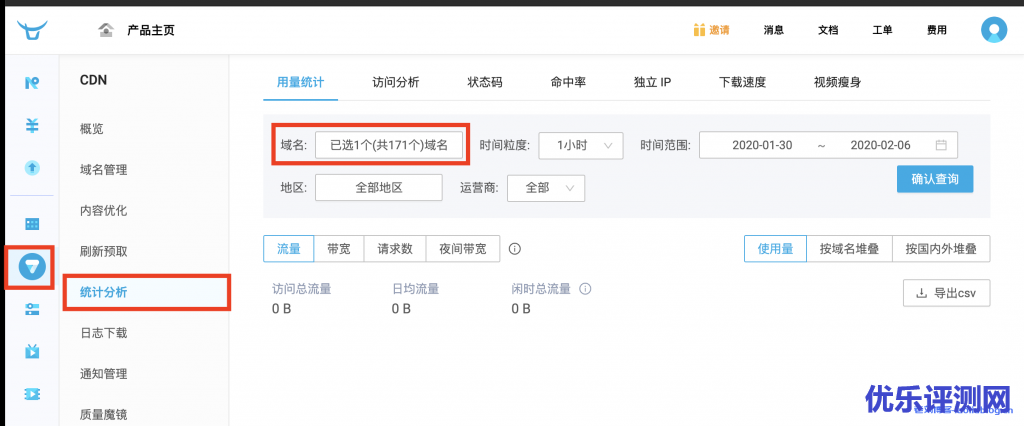
Task: Switch to the 视频瘦身 tab
Action: (837, 82)
